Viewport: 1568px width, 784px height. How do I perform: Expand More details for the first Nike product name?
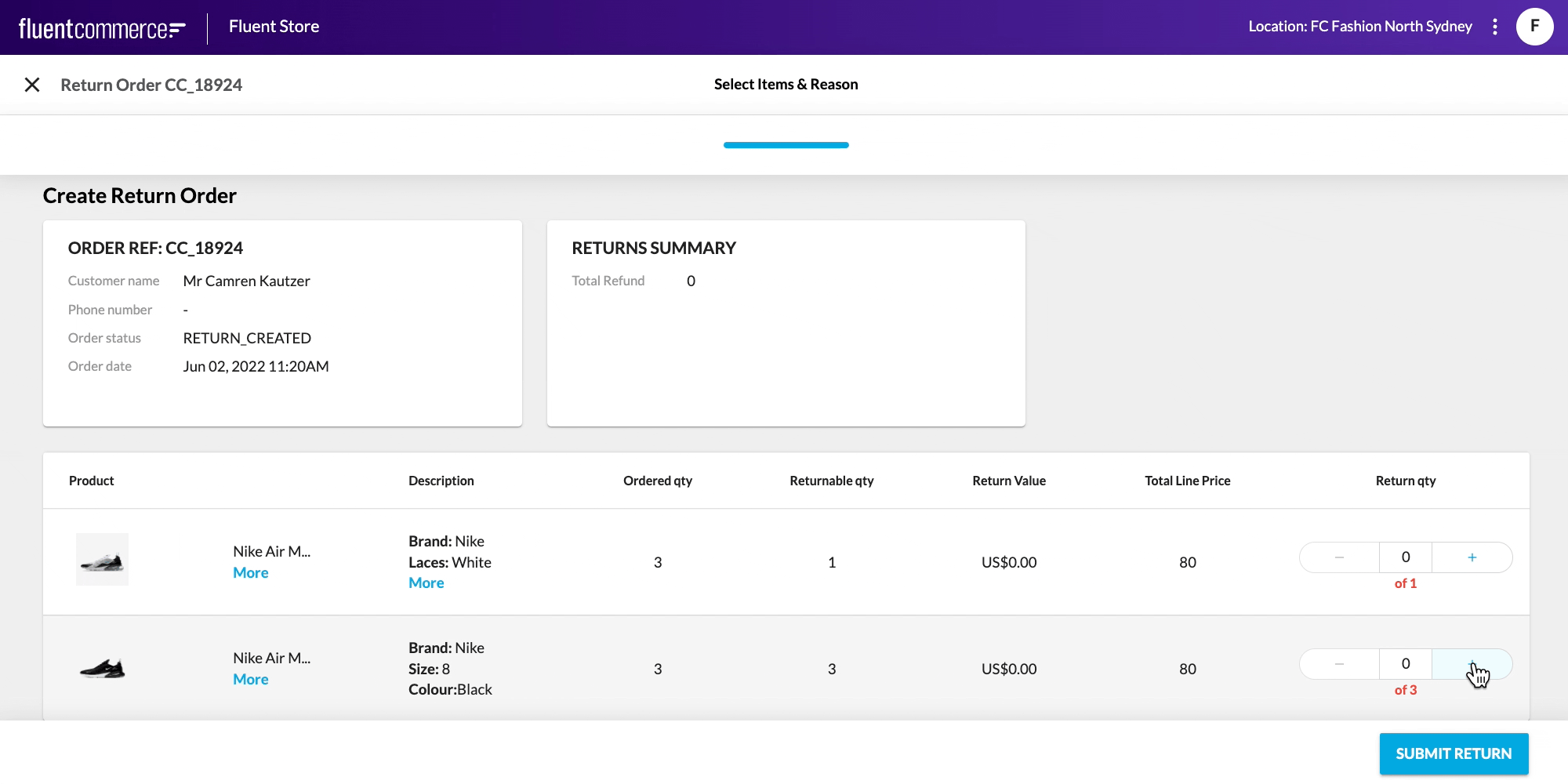pos(250,572)
